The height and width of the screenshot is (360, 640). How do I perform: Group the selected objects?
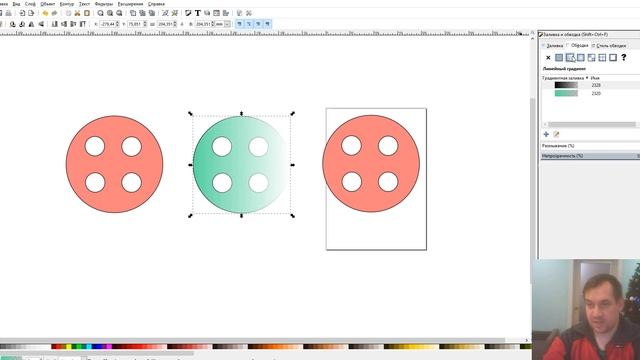click(165, 13)
